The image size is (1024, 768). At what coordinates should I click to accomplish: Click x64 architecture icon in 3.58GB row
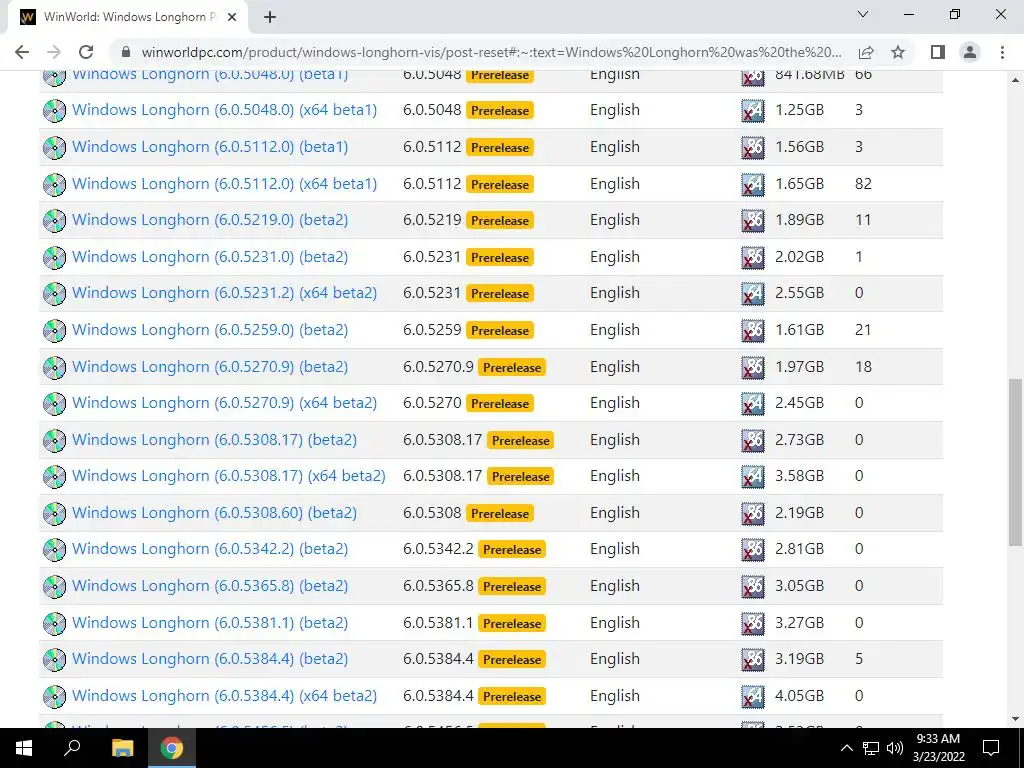(753, 477)
